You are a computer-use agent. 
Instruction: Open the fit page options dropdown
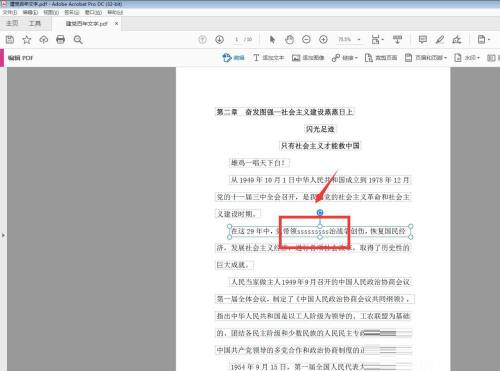click(377, 40)
